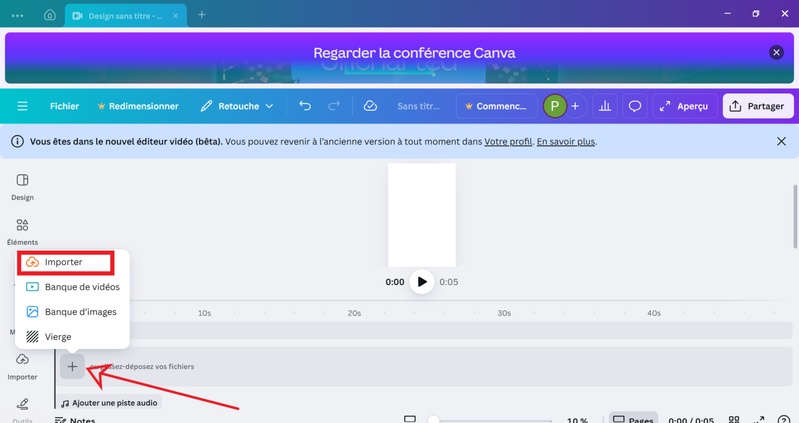Click Redimensionner with crown icon
Image resolution: width=799 pixels, height=423 pixels.
tap(138, 106)
